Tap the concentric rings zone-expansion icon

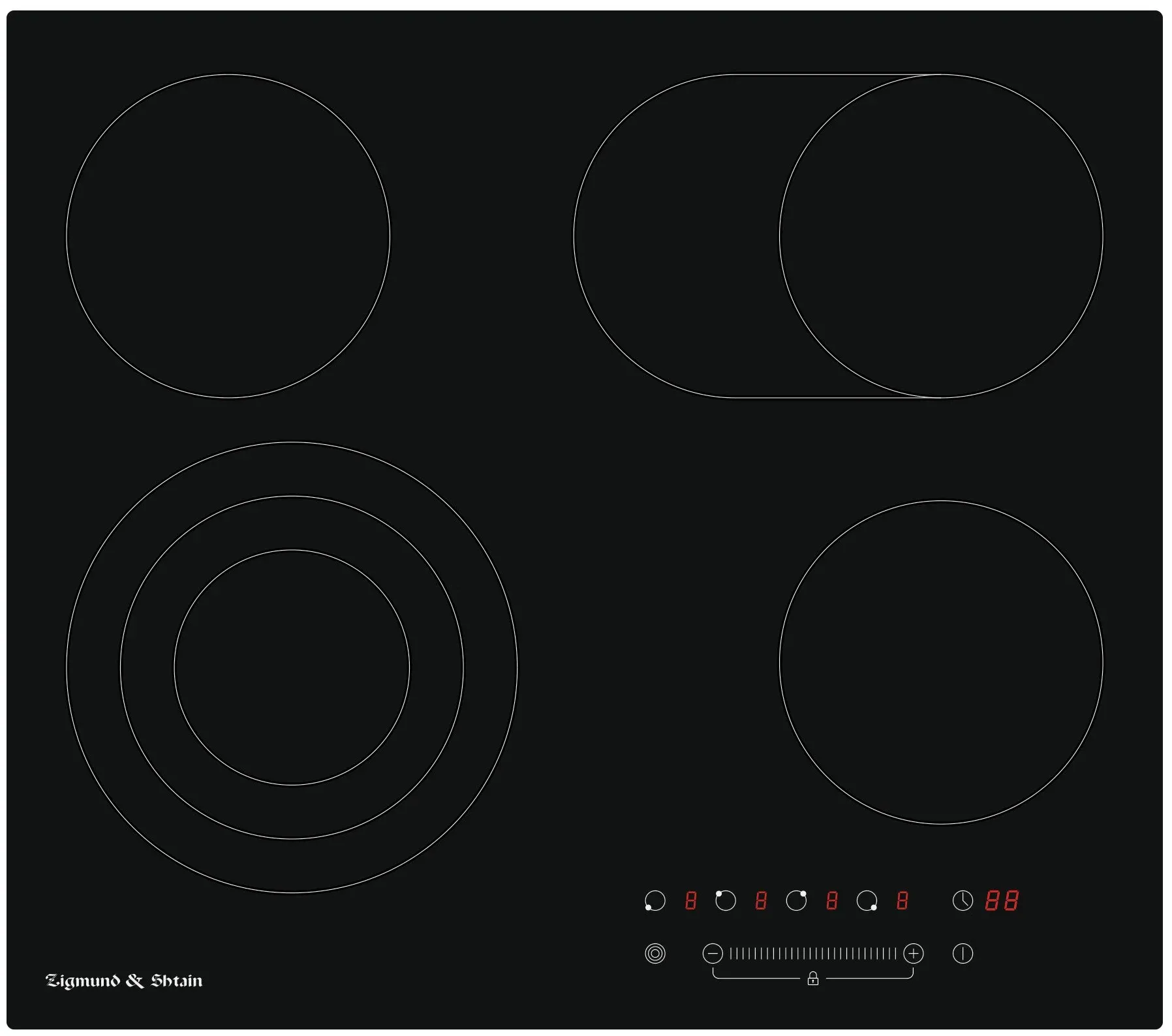655,954
